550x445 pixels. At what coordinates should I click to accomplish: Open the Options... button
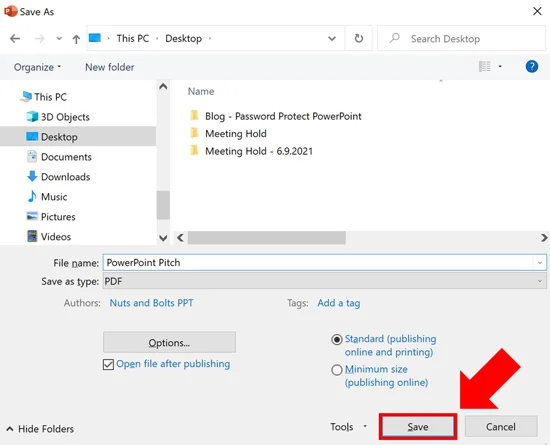(169, 342)
